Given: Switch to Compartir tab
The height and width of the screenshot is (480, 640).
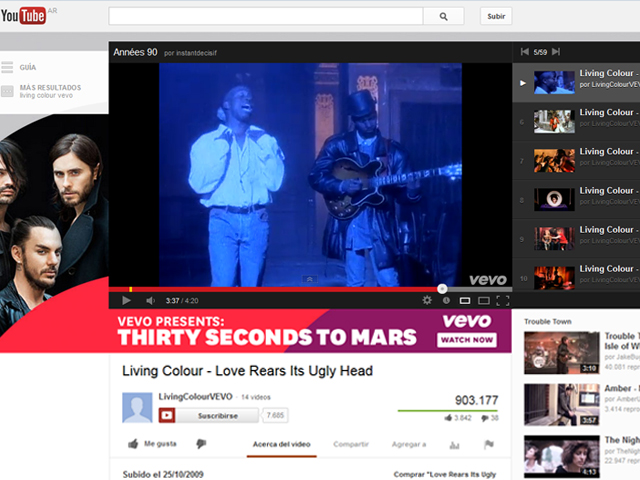Looking at the screenshot, I should (x=351, y=444).
